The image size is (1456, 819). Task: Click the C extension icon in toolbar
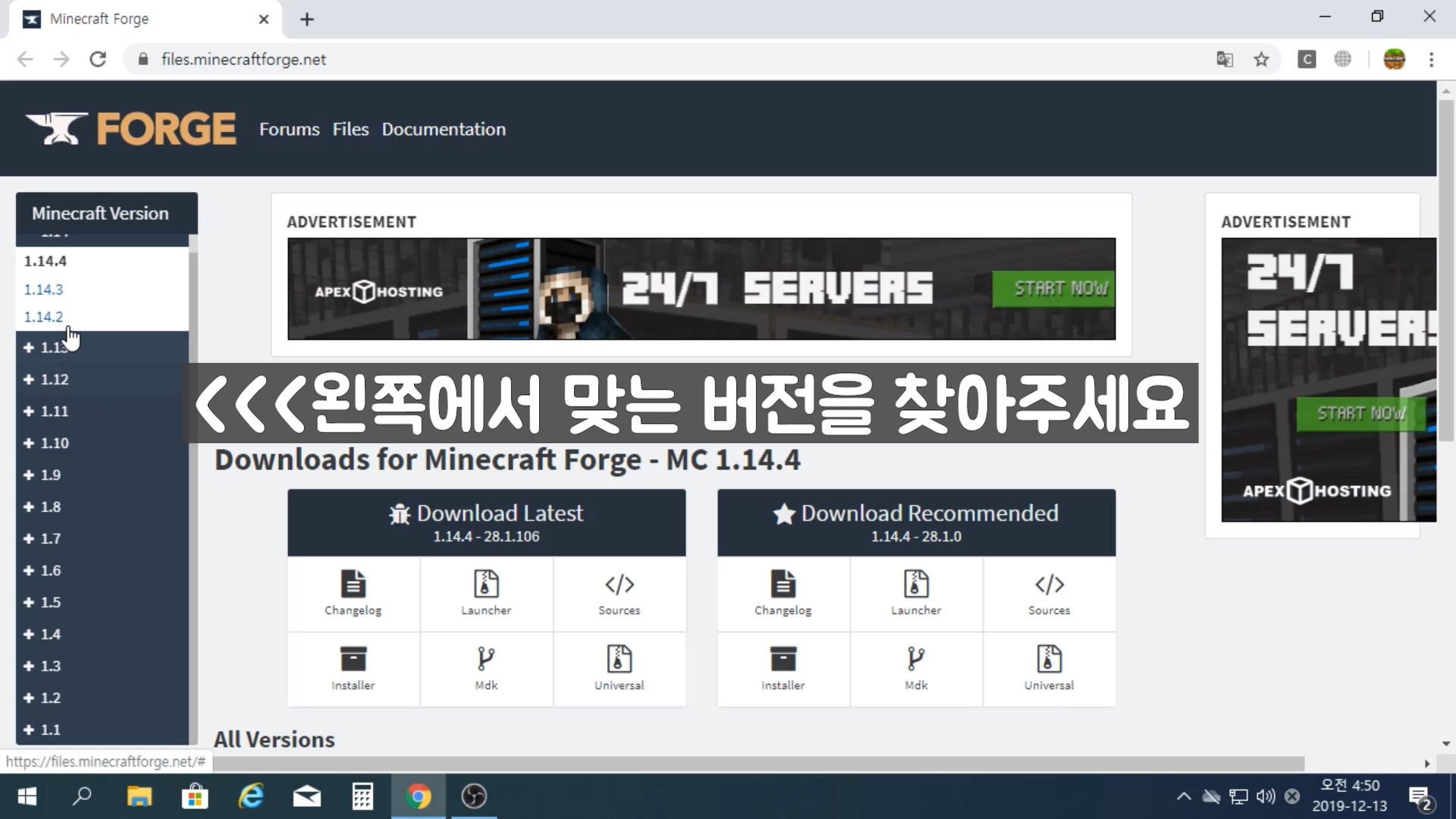click(1307, 59)
